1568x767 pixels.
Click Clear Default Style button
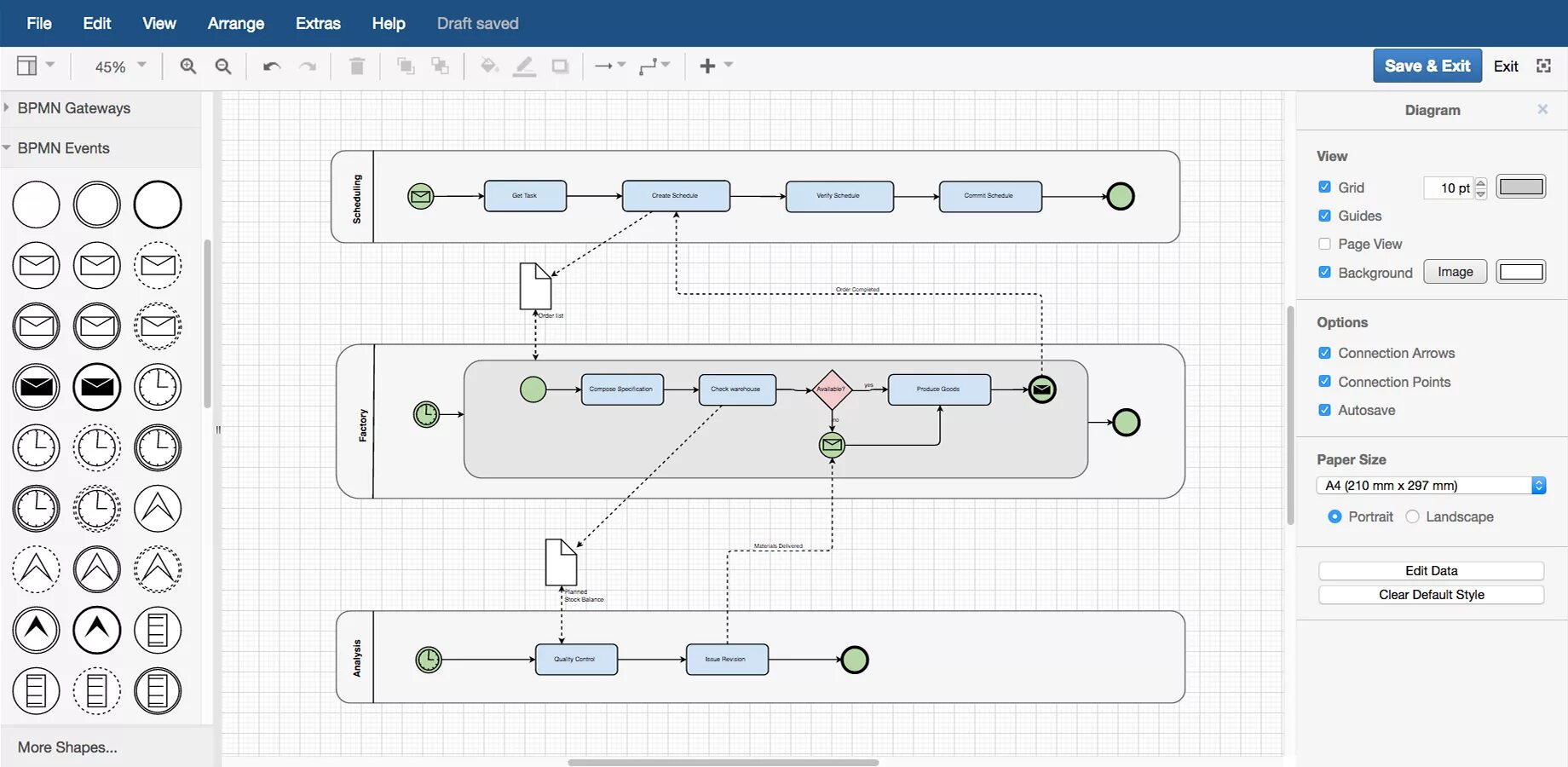1432,595
